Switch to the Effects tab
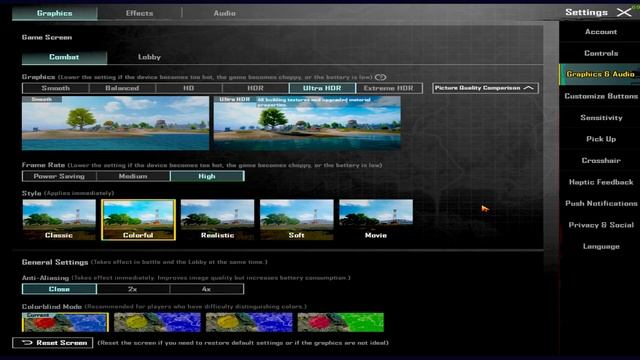The height and width of the screenshot is (360, 640). point(139,13)
